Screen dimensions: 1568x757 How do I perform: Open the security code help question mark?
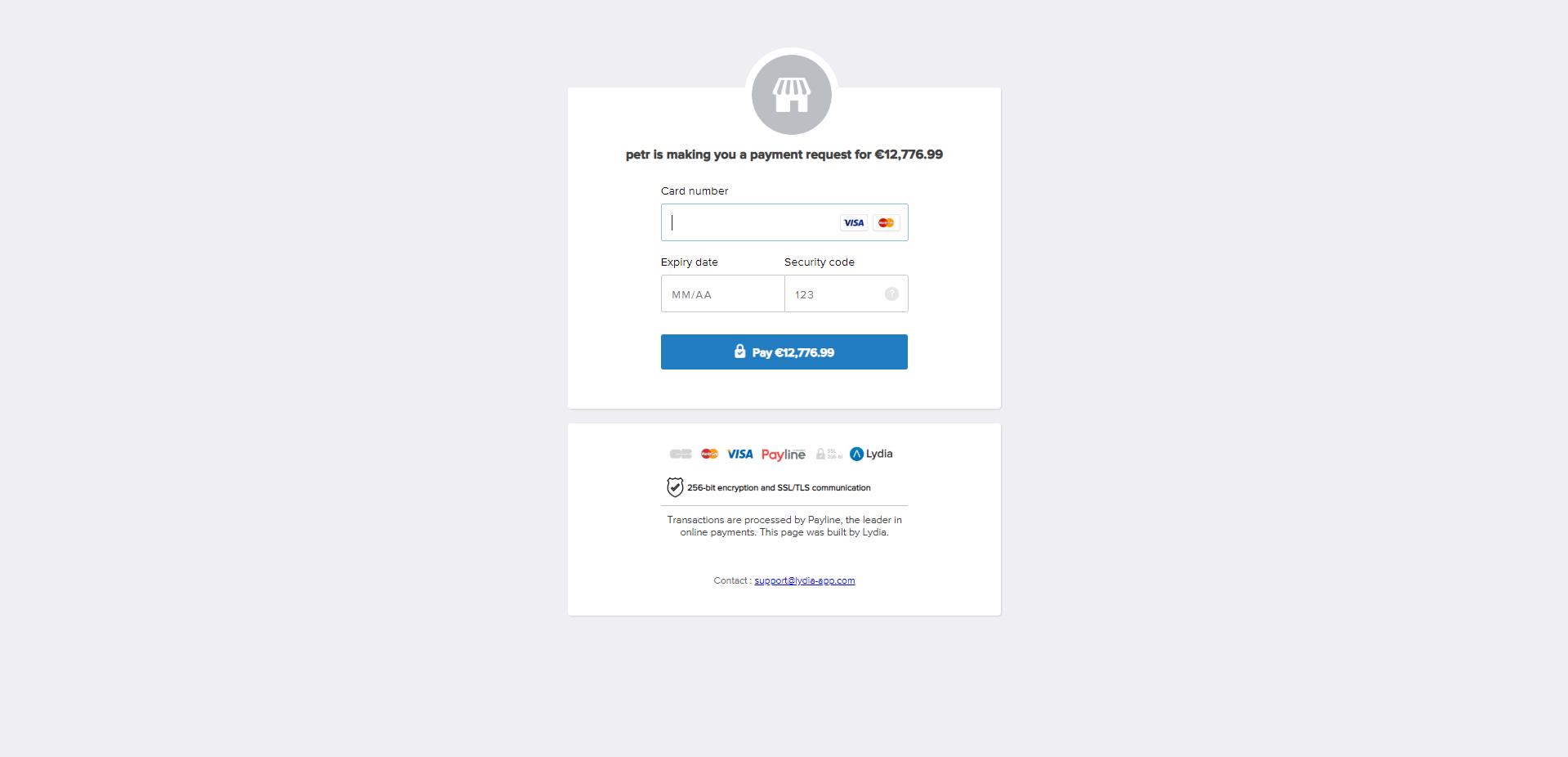click(891, 294)
